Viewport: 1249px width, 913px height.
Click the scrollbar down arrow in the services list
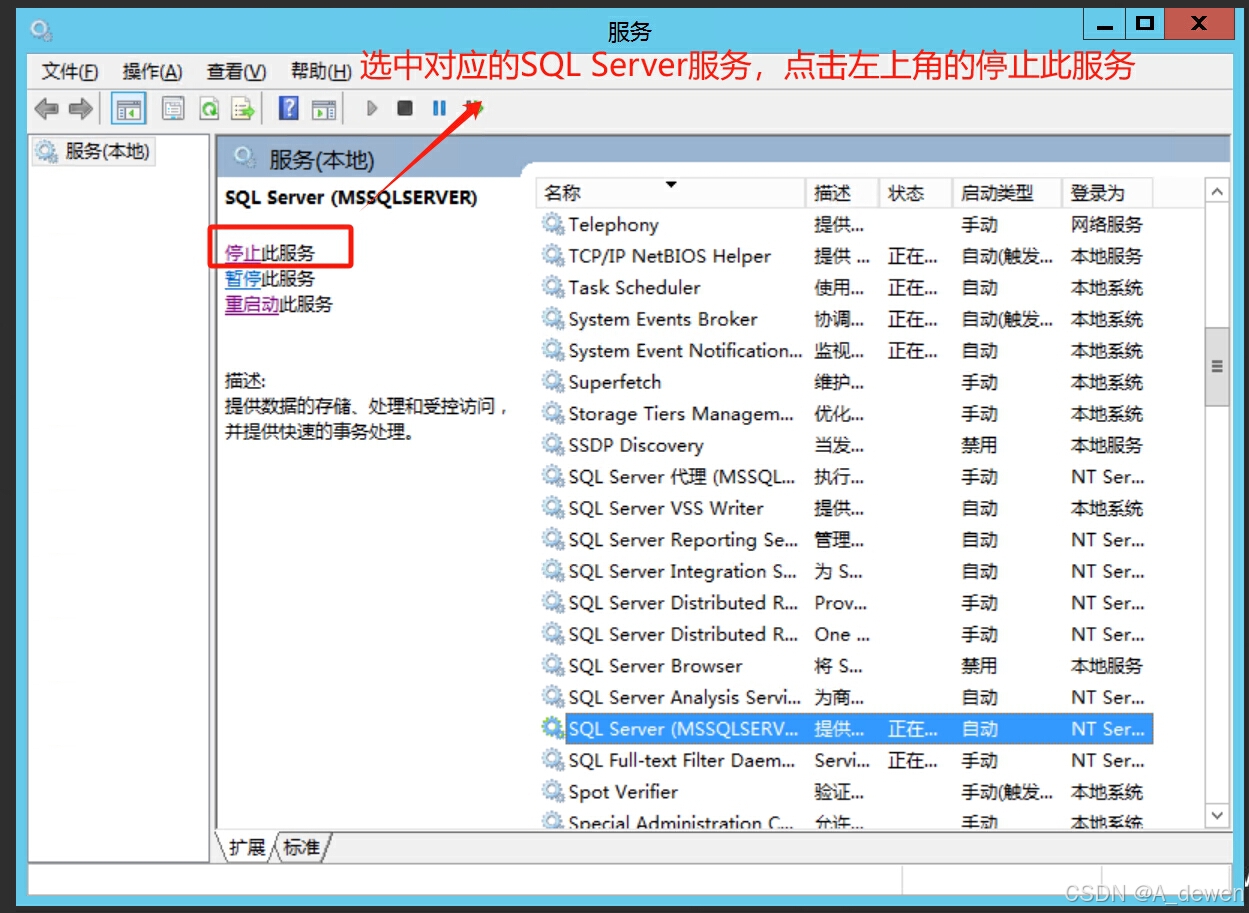[x=1217, y=816]
